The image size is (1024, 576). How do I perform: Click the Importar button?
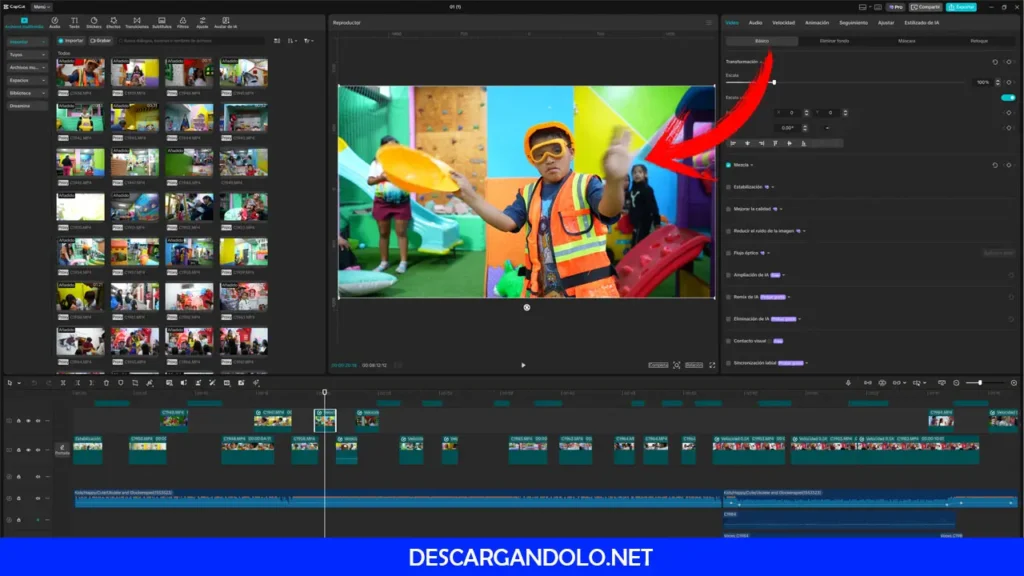(72, 41)
